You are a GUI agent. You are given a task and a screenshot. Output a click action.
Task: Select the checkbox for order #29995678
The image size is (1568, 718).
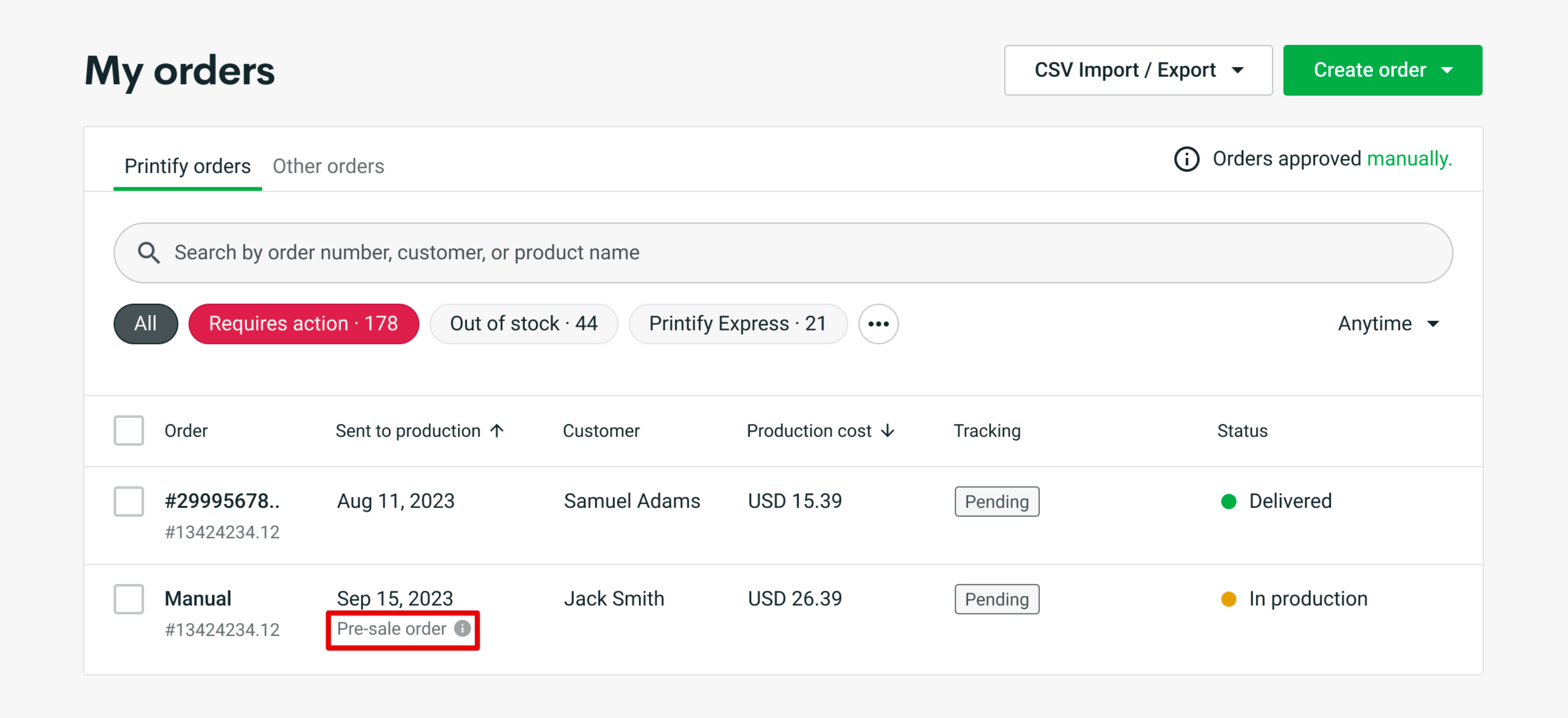point(128,501)
